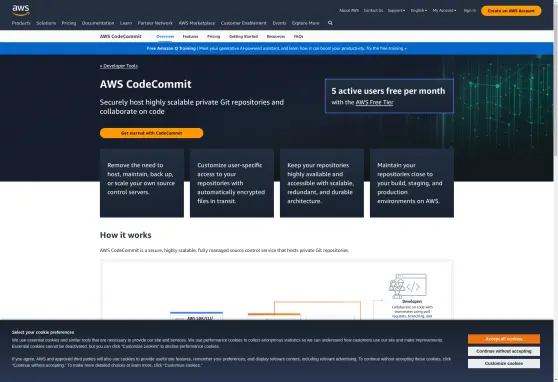The image size is (558, 382).
Task: Click the 'Maintain your repositories close' card
Action: coord(412,183)
